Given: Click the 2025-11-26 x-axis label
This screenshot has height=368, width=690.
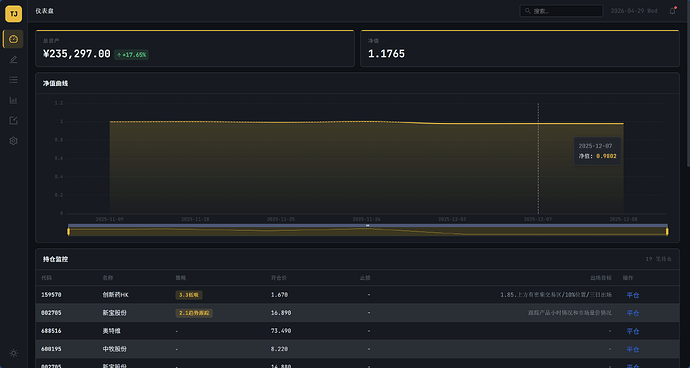Looking at the screenshot, I should 367,219.
